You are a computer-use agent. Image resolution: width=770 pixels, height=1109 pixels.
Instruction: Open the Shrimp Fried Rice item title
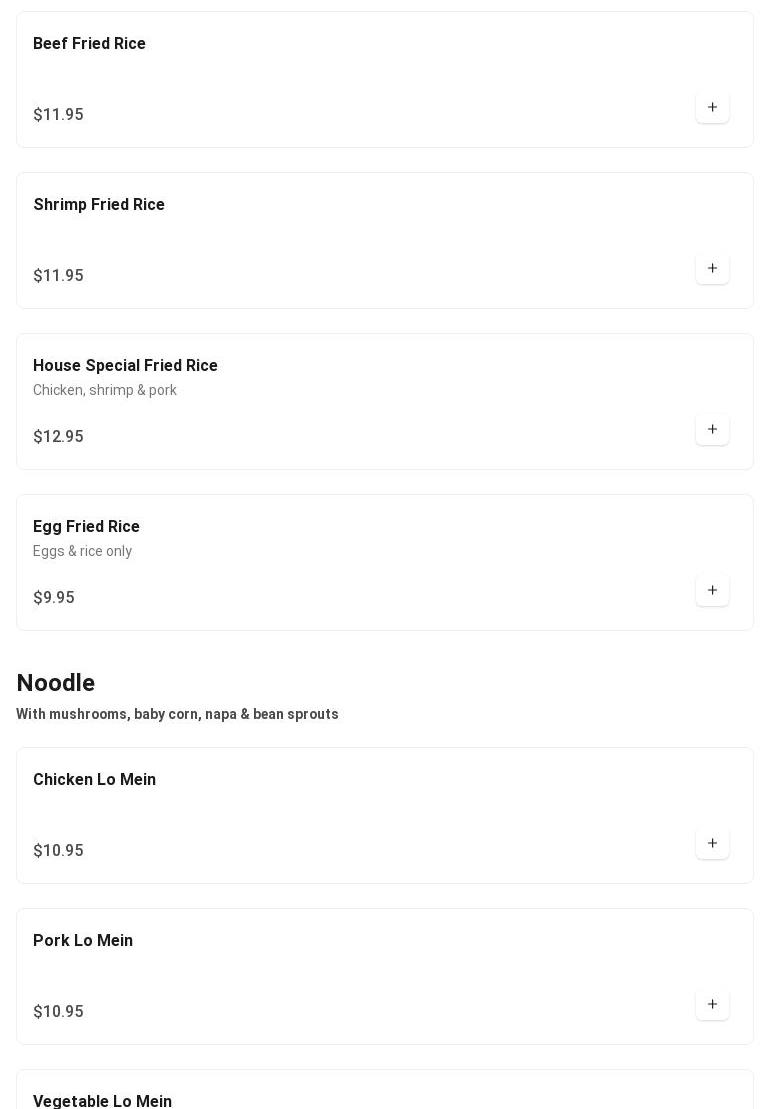pos(99,204)
